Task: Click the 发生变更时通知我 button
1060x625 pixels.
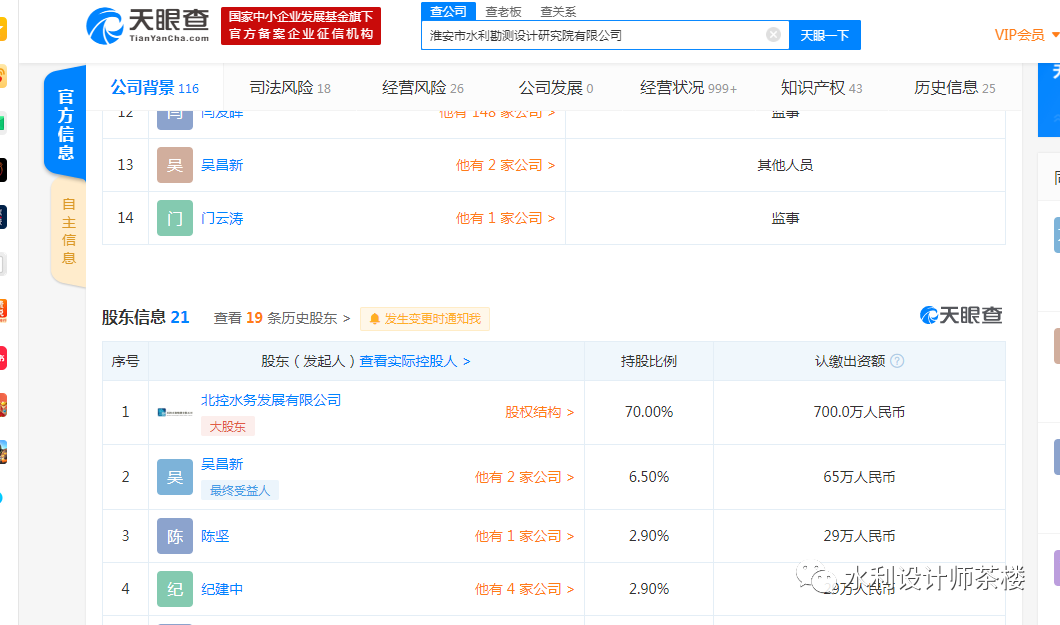Action: coord(425,319)
